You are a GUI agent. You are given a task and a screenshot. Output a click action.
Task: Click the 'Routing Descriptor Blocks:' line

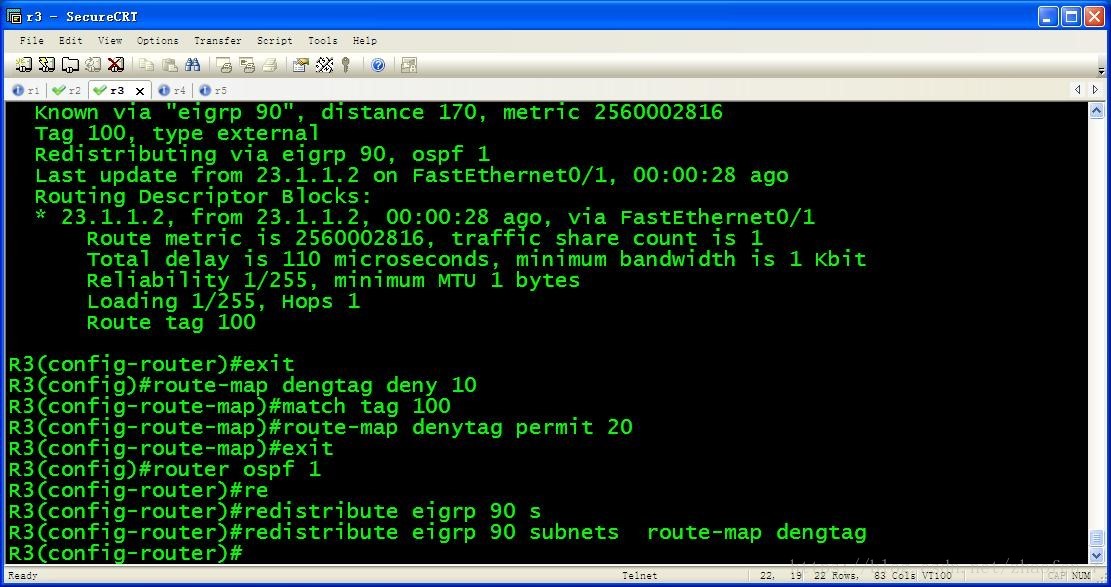203,196
